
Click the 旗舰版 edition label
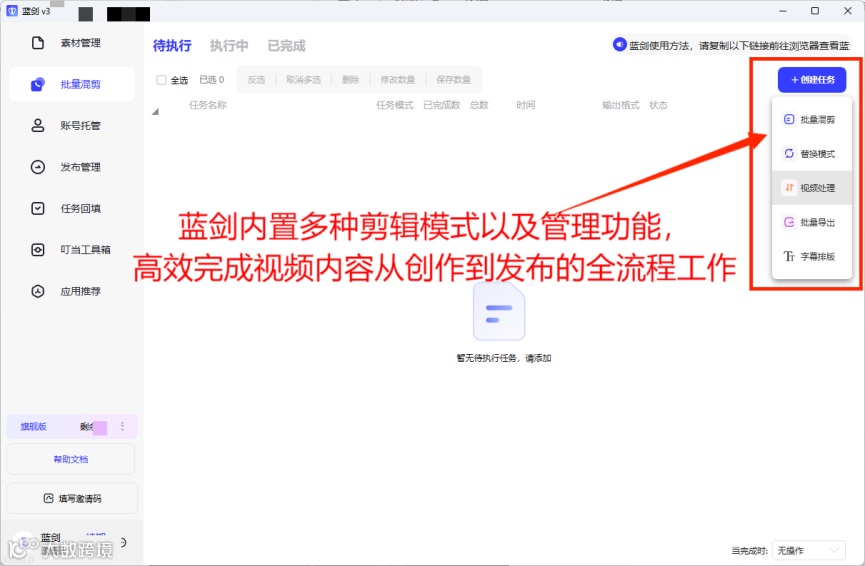pyautogui.click(x=34, y=426)
